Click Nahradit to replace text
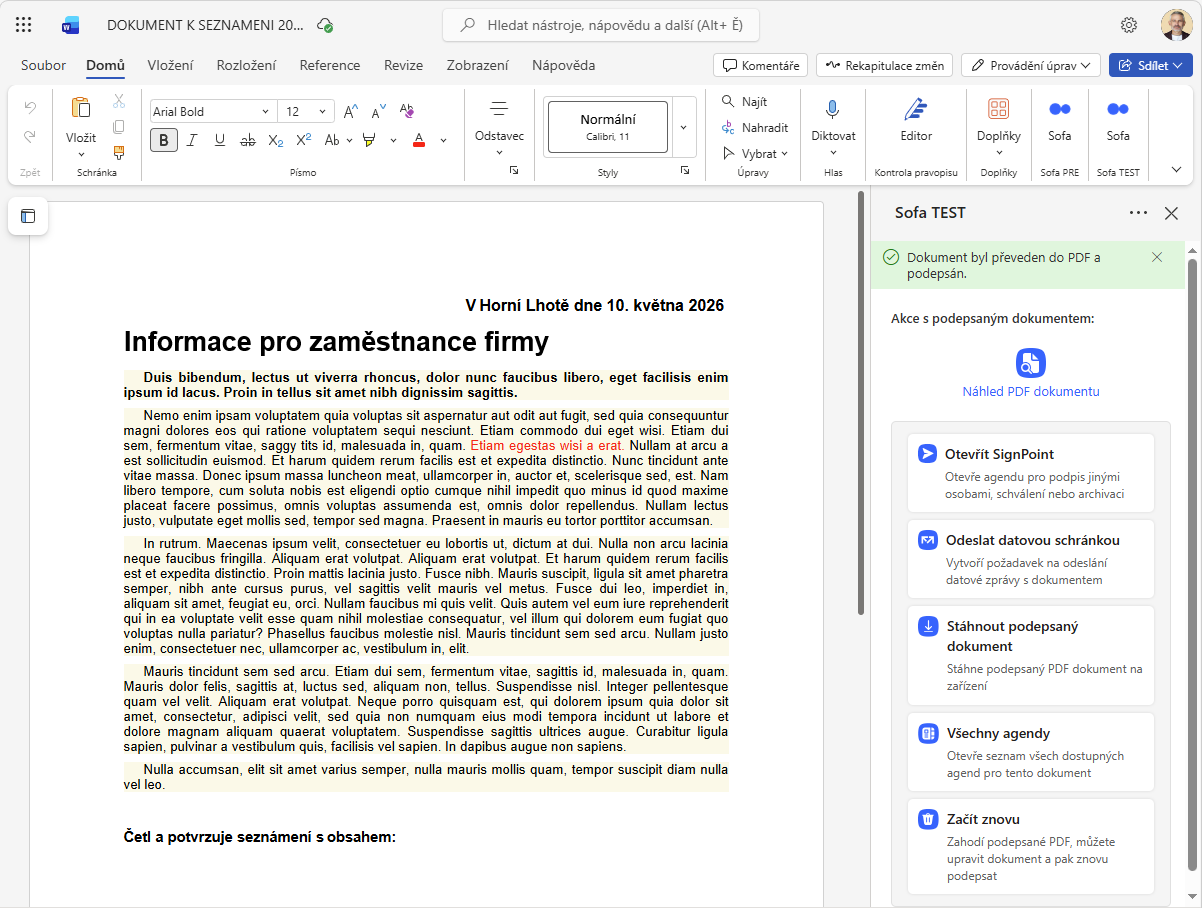1202x908 pixels. tap(755, 128)
